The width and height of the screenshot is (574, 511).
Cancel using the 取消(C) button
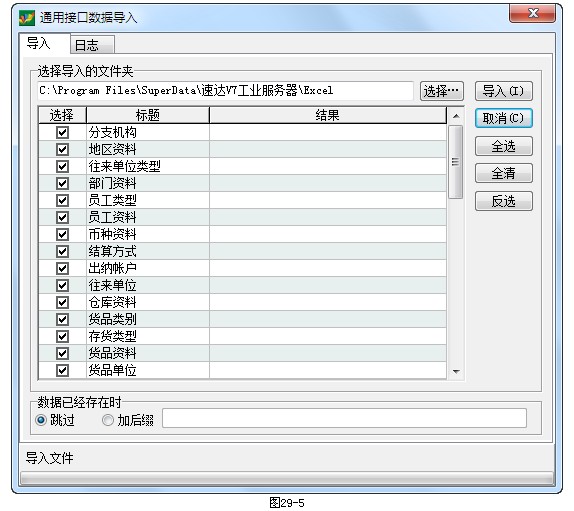503,118
